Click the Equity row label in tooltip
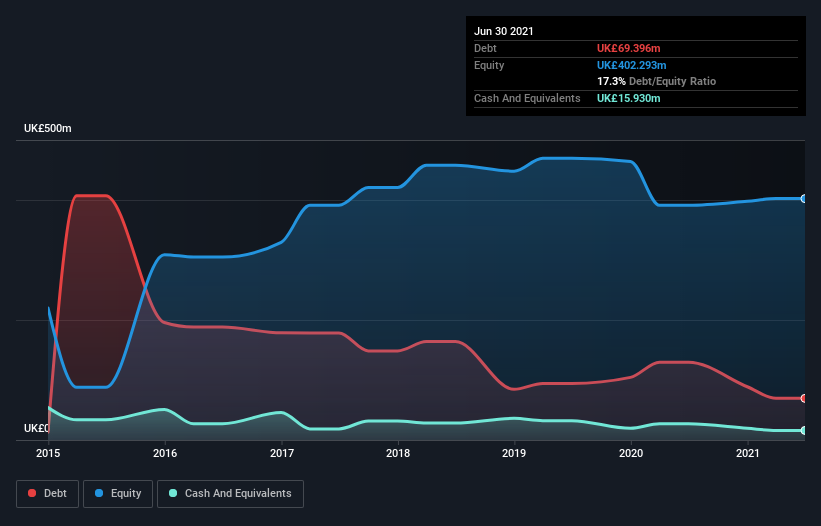Screen dimensions: 821x526 click(489, 65)
